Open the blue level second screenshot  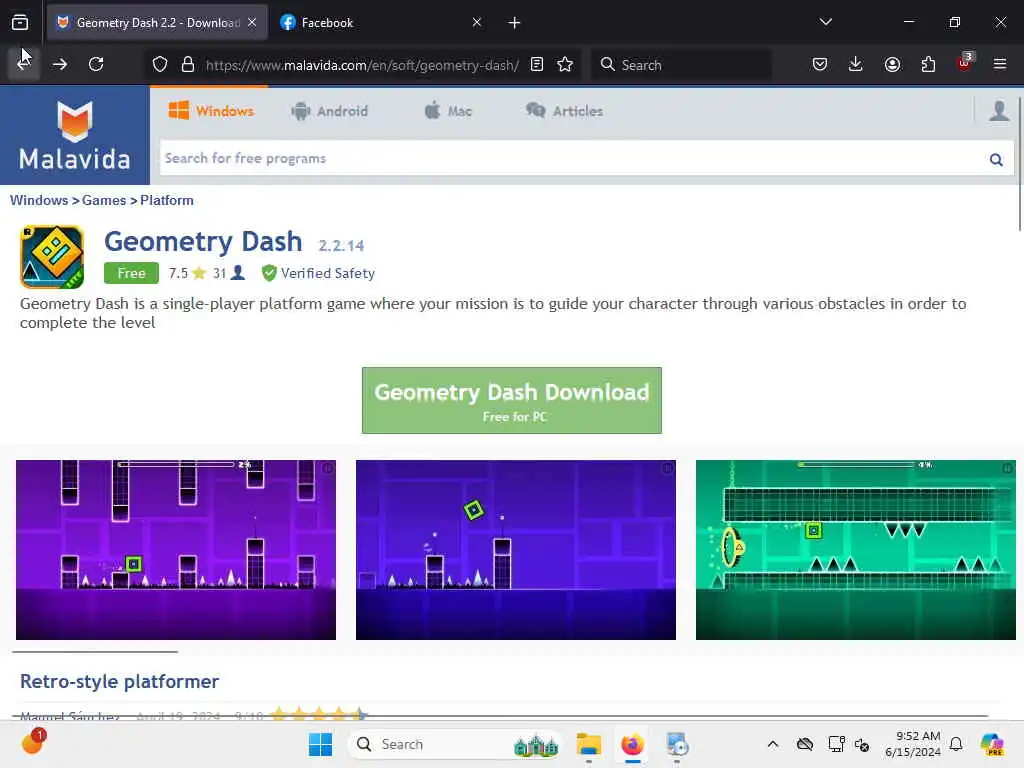coord(516,550)
